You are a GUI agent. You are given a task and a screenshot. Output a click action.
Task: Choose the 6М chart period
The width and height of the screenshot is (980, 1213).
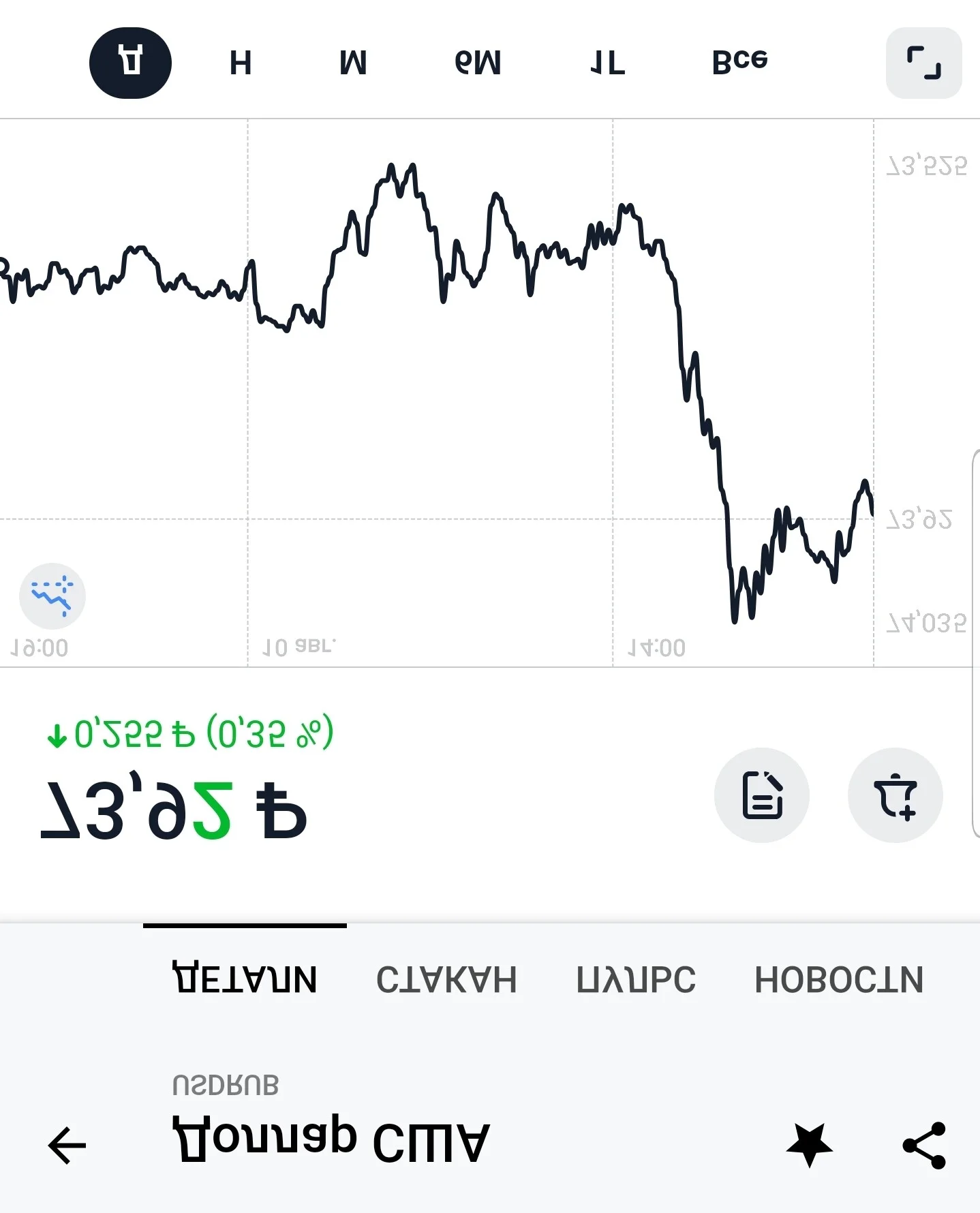(x=478, y=63)
